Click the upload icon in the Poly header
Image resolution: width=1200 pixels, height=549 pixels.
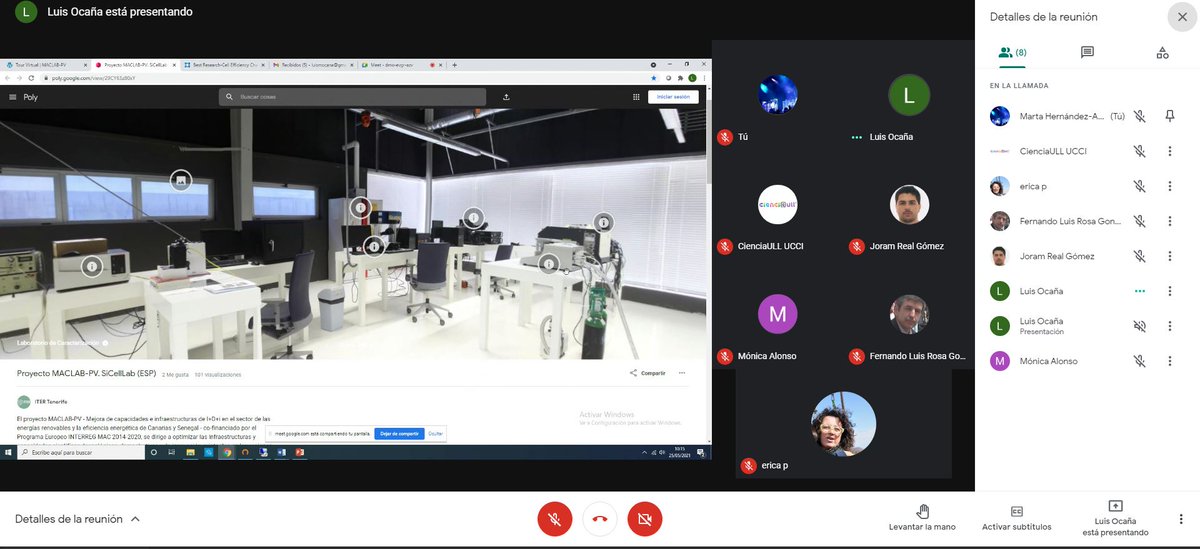(x=506, y=97)
